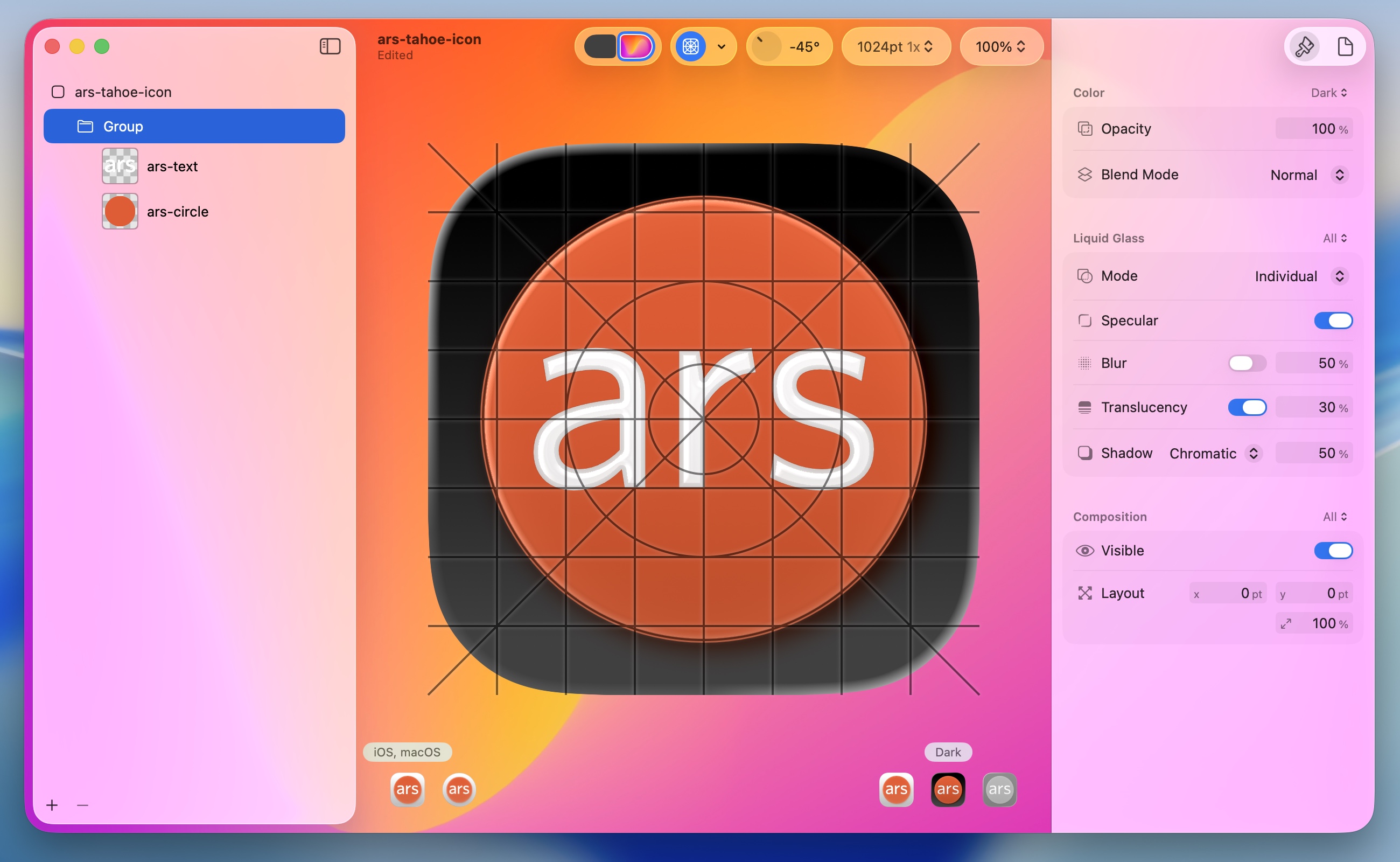Viewport: 1400px width, 862px height.
Task: Edit the Translucency percentage field
Action: [1313, 407]
